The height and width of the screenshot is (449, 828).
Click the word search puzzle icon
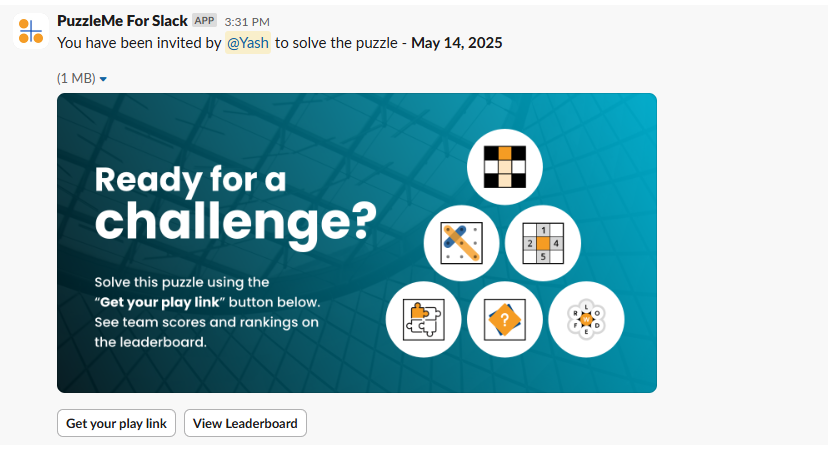pyautogui.click(x=462, y=244)
